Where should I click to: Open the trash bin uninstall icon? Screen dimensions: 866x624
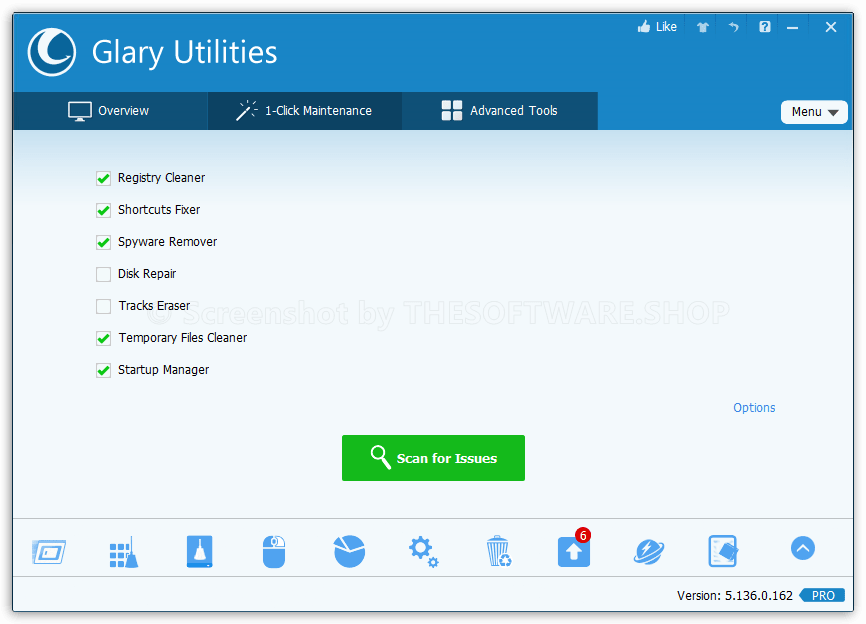499,551
